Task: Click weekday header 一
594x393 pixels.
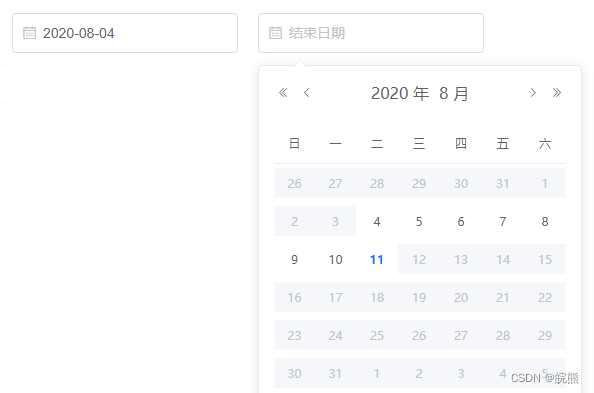Action: [335, 144]
